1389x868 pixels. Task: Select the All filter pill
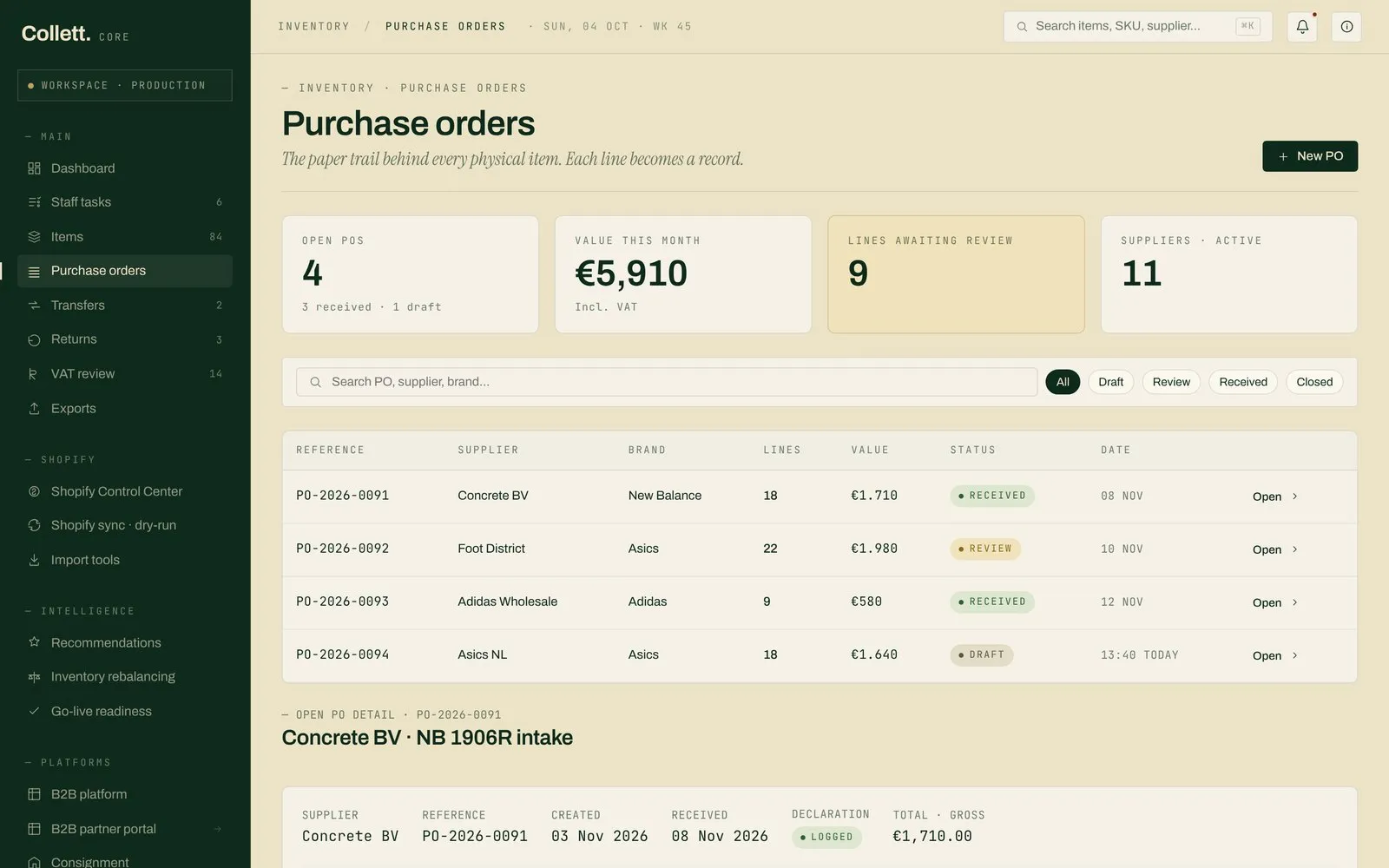[1063, 382]
